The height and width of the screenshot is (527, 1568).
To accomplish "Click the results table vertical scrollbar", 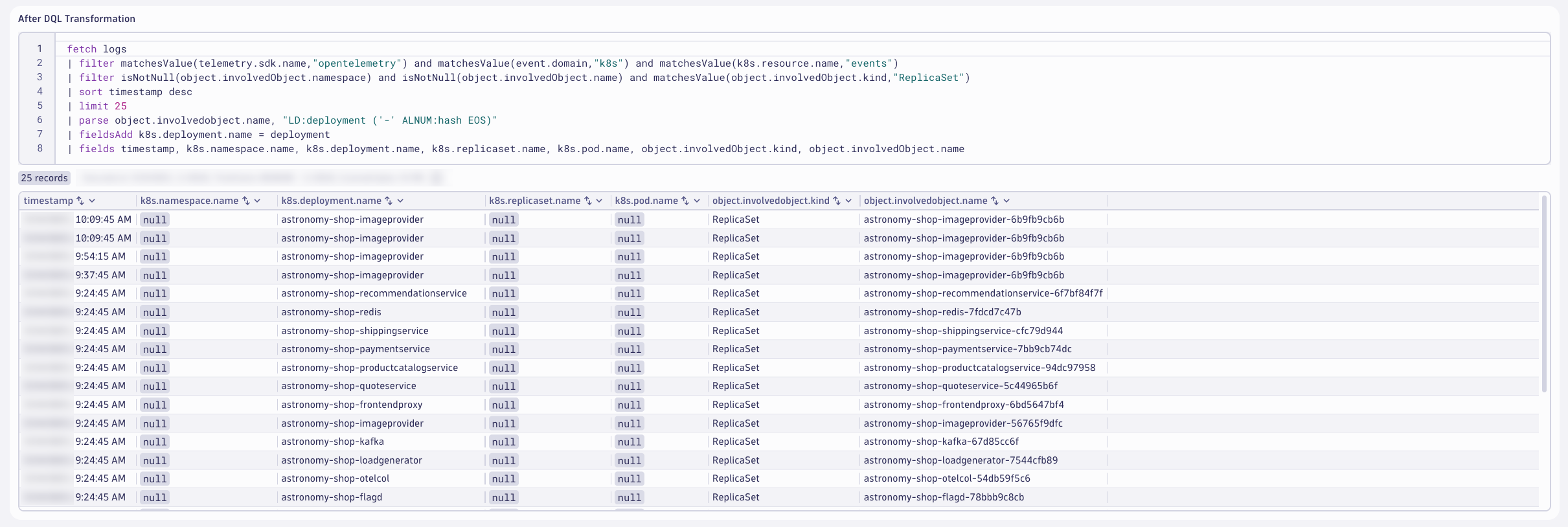I will pos(1544,295).
